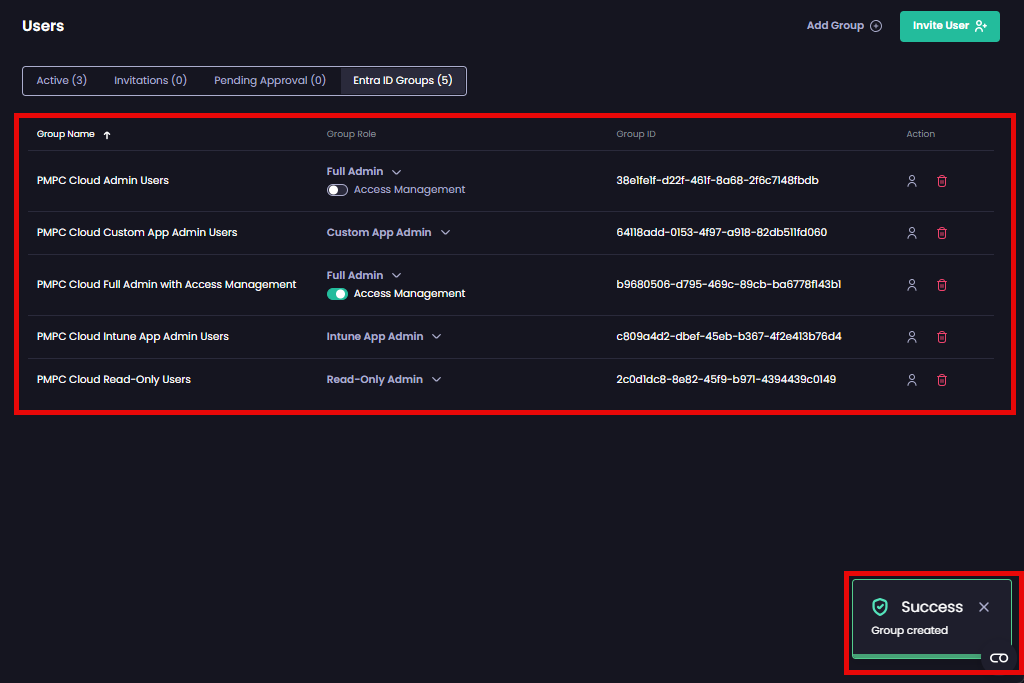Click the link icon in the success toast
The width and height of the screenshot is (1024, 683).
point(997,658)
